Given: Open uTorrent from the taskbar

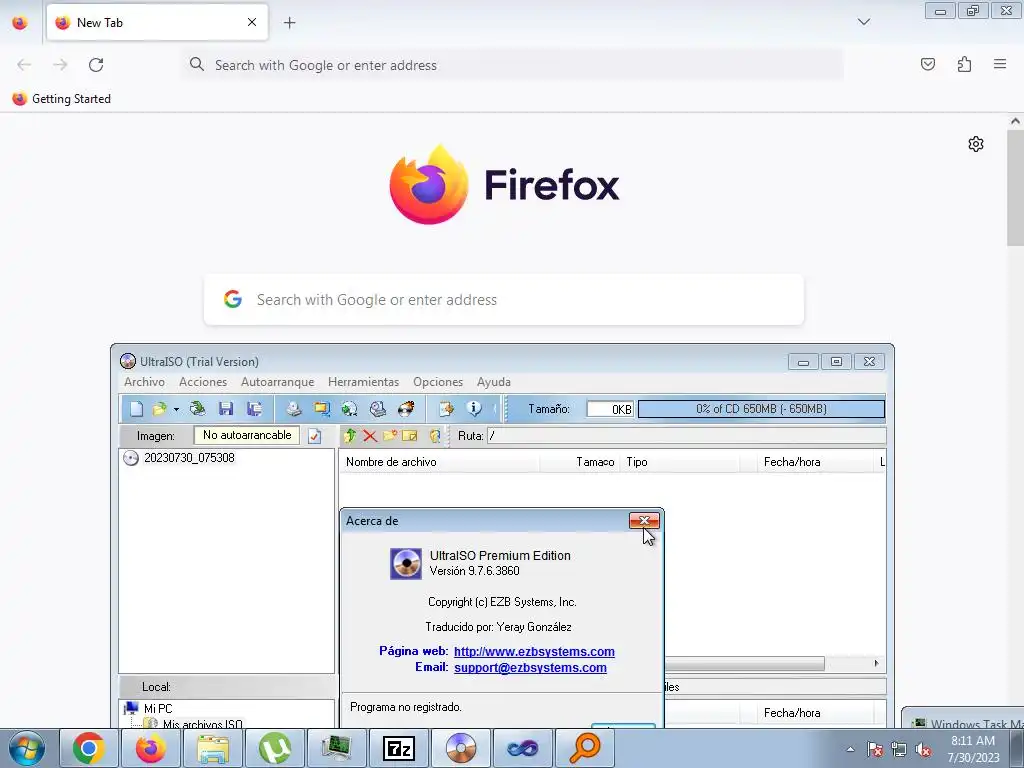Looking at the screenshot, I should [274, 748].
